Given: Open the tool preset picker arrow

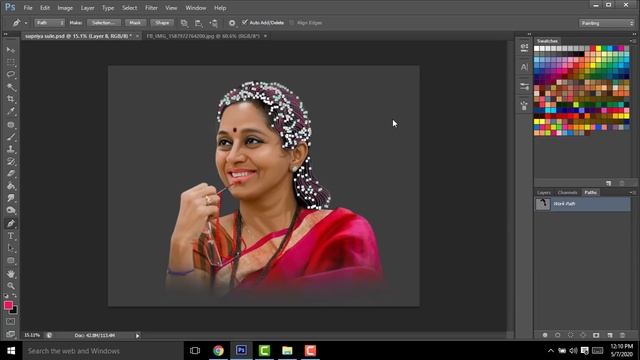Looking at the screenshot, I should click(26, 23).
